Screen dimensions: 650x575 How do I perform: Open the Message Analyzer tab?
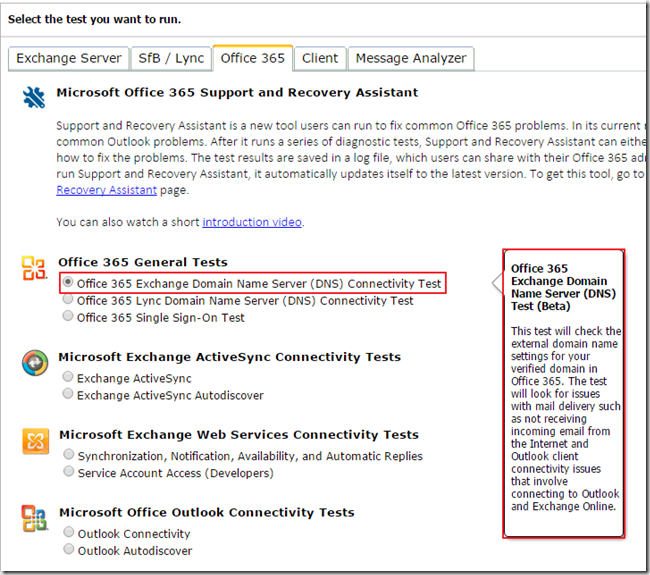[410, 58]
